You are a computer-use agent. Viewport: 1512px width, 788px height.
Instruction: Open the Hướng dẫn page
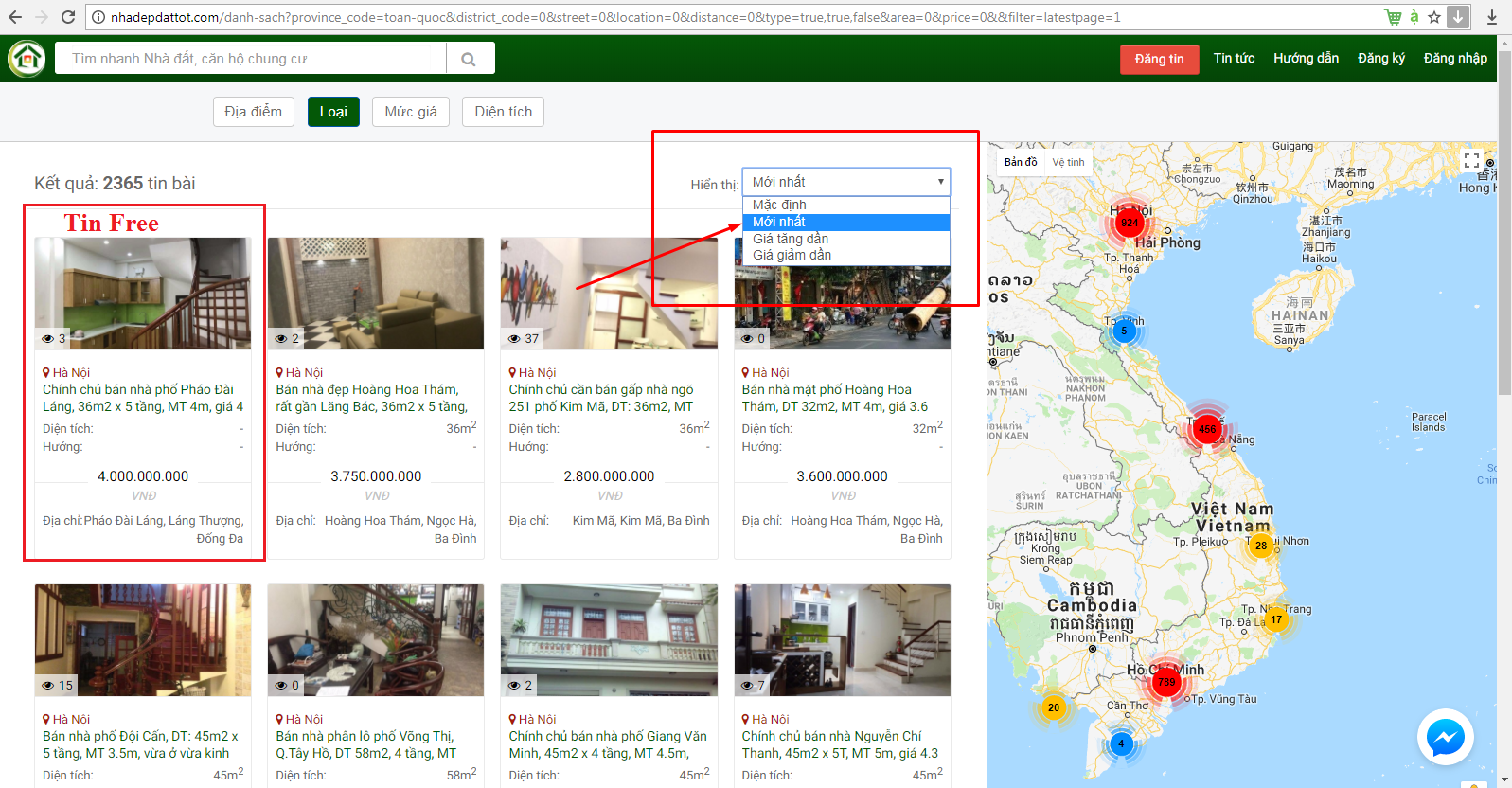(1307, 58)
